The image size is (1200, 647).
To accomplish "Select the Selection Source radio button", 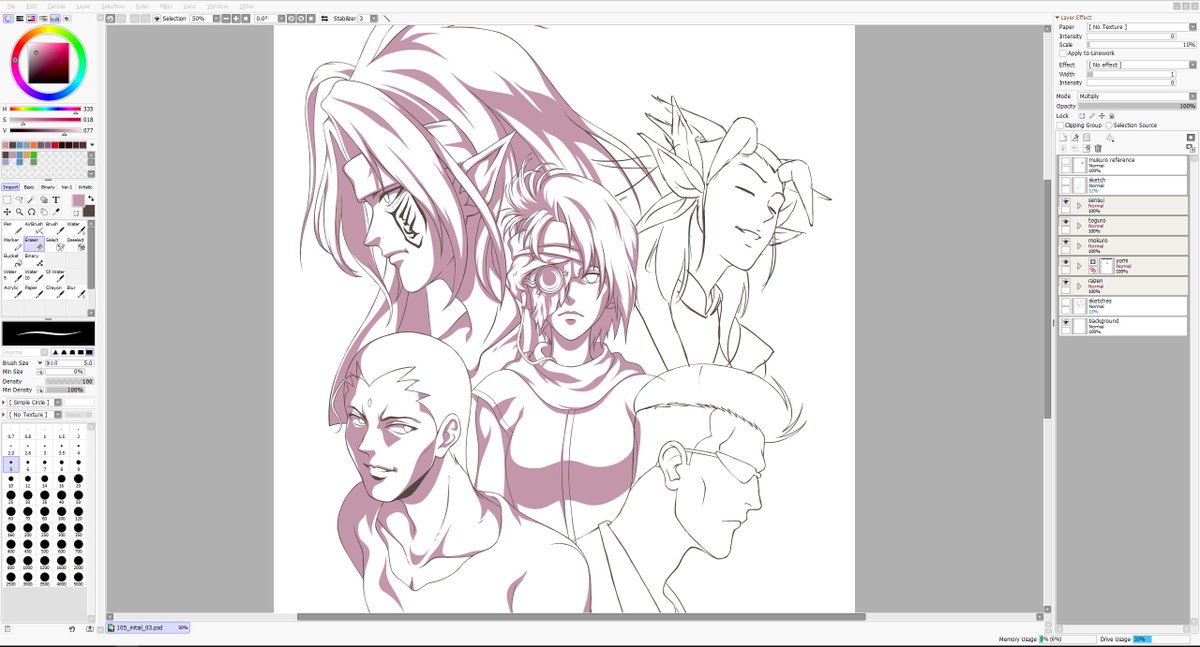I will [1109, 125].
